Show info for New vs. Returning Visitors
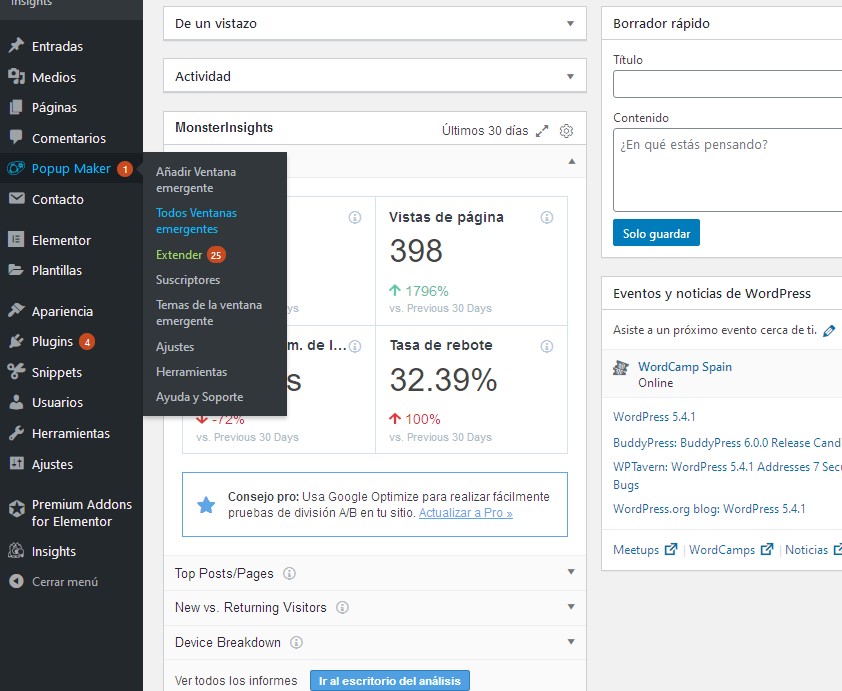Screen dimensions: 842x691 (x=342, y=607)
